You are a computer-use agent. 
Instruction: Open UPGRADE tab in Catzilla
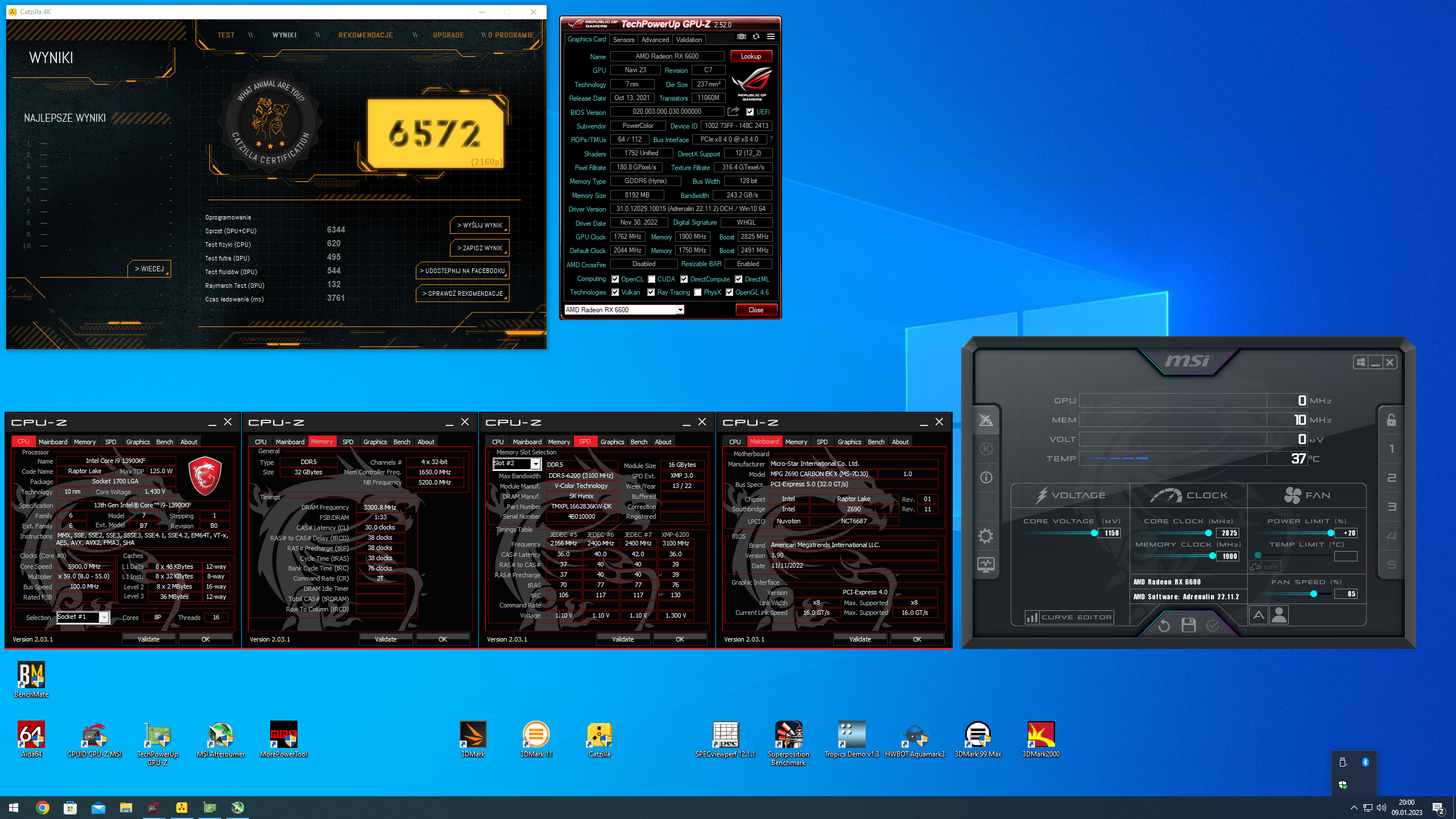[448, 35]
